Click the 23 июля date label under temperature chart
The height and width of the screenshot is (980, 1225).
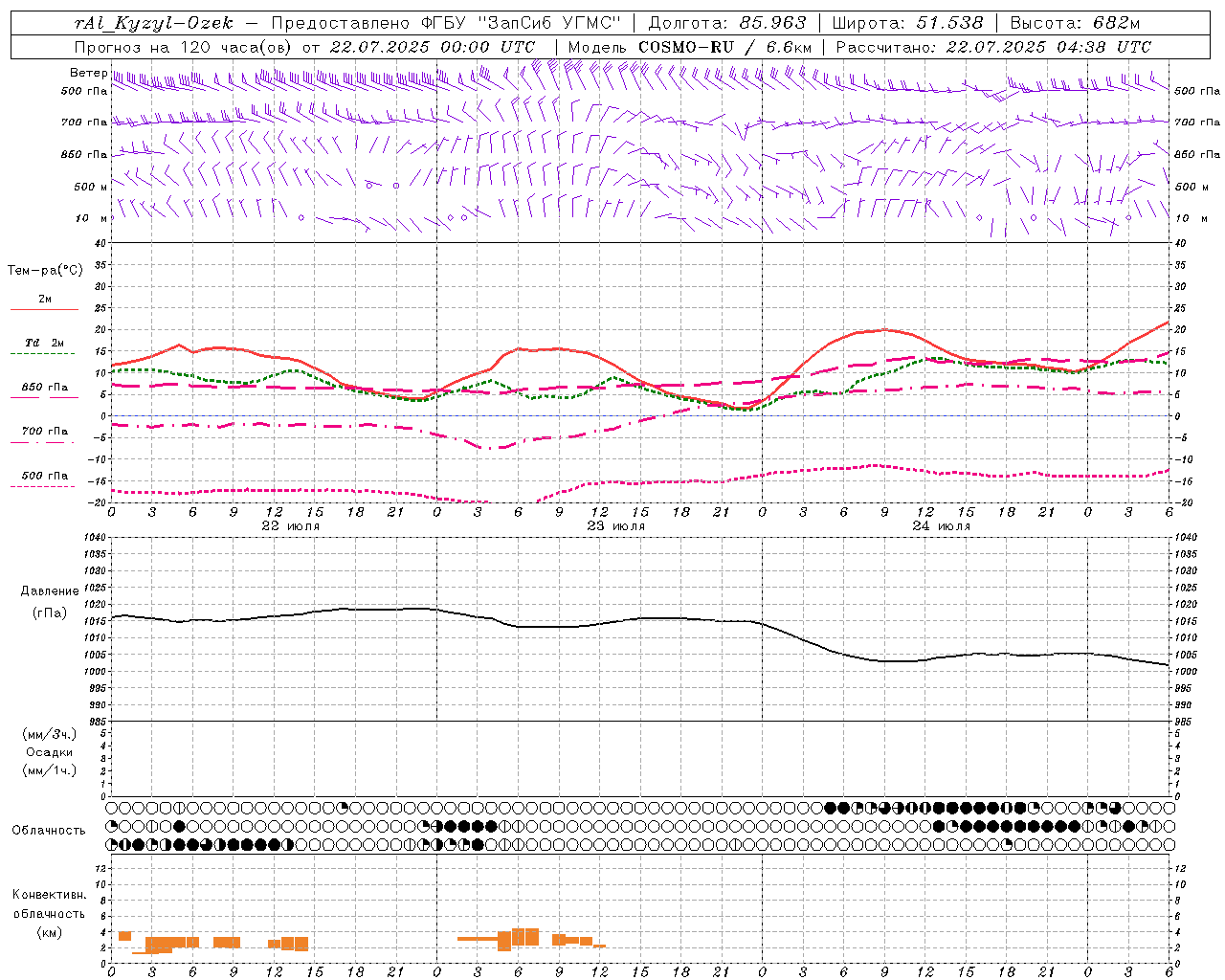[x=616, y=525]
